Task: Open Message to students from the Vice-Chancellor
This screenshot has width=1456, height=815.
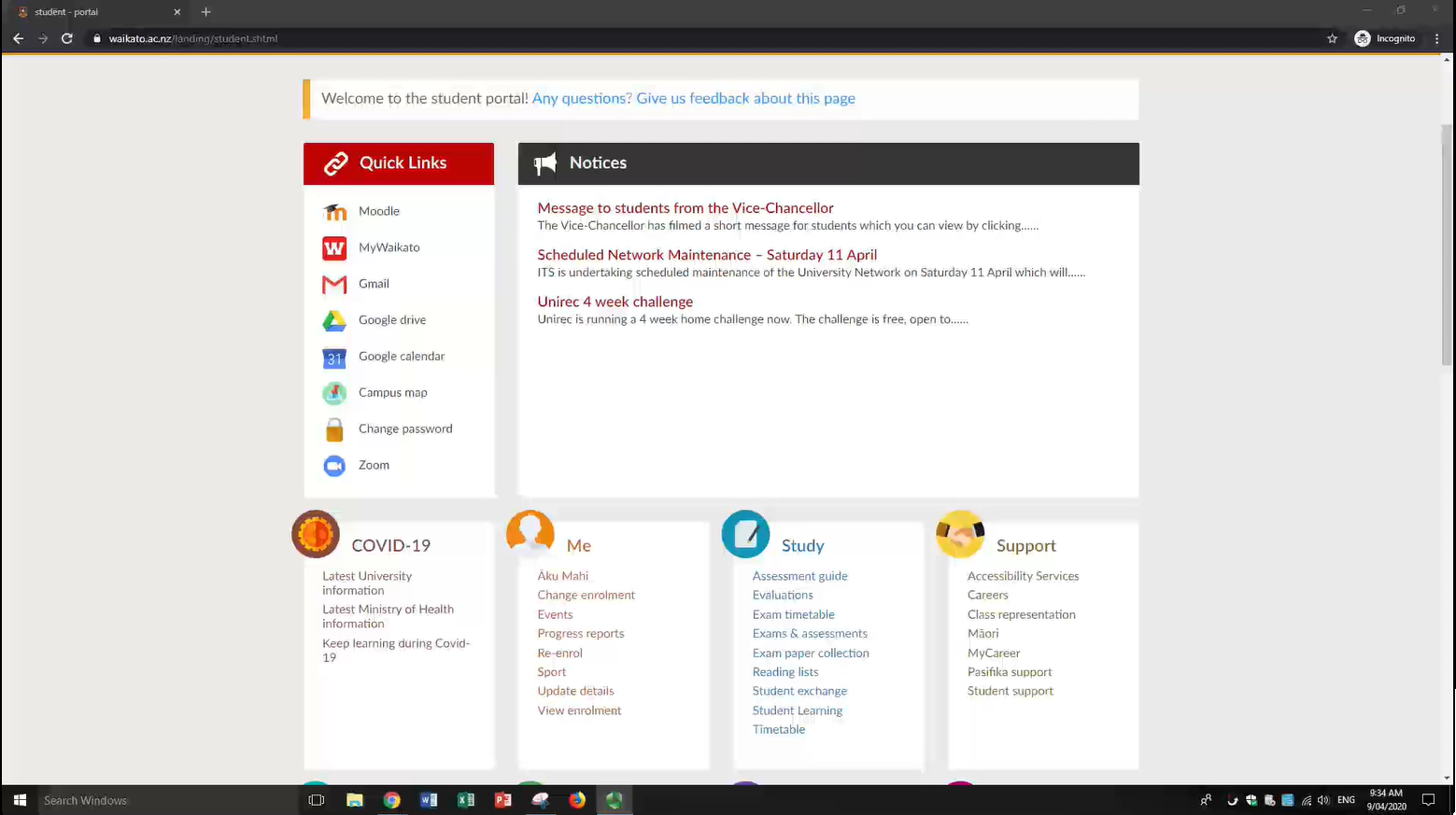Action: tap(686, 208)
